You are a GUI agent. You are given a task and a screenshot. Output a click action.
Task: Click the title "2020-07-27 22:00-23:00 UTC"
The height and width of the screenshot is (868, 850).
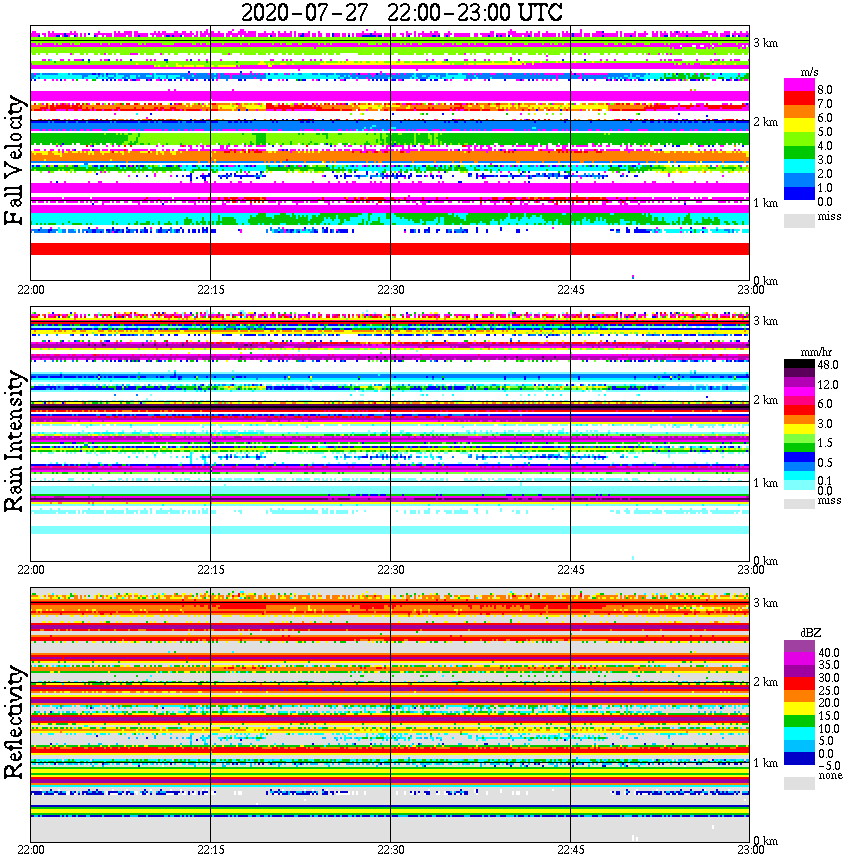coord(401,12)
